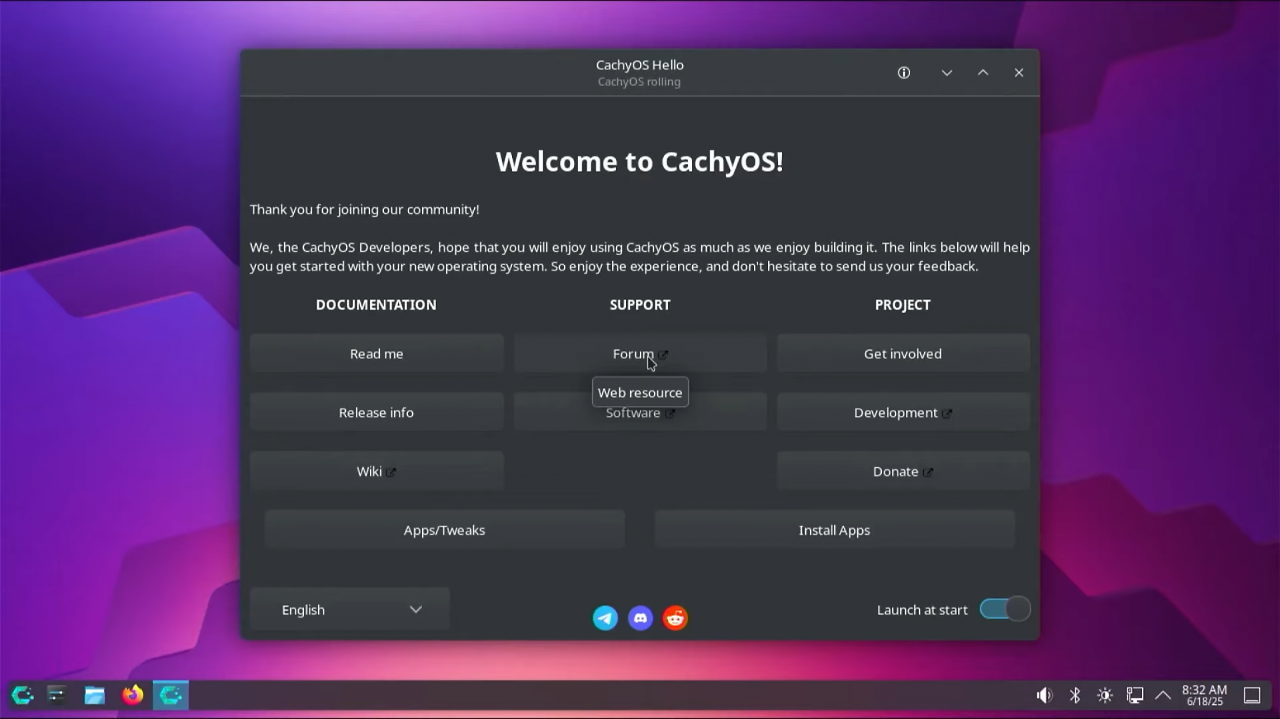Open the Telegram community icon

pos(605,618)
